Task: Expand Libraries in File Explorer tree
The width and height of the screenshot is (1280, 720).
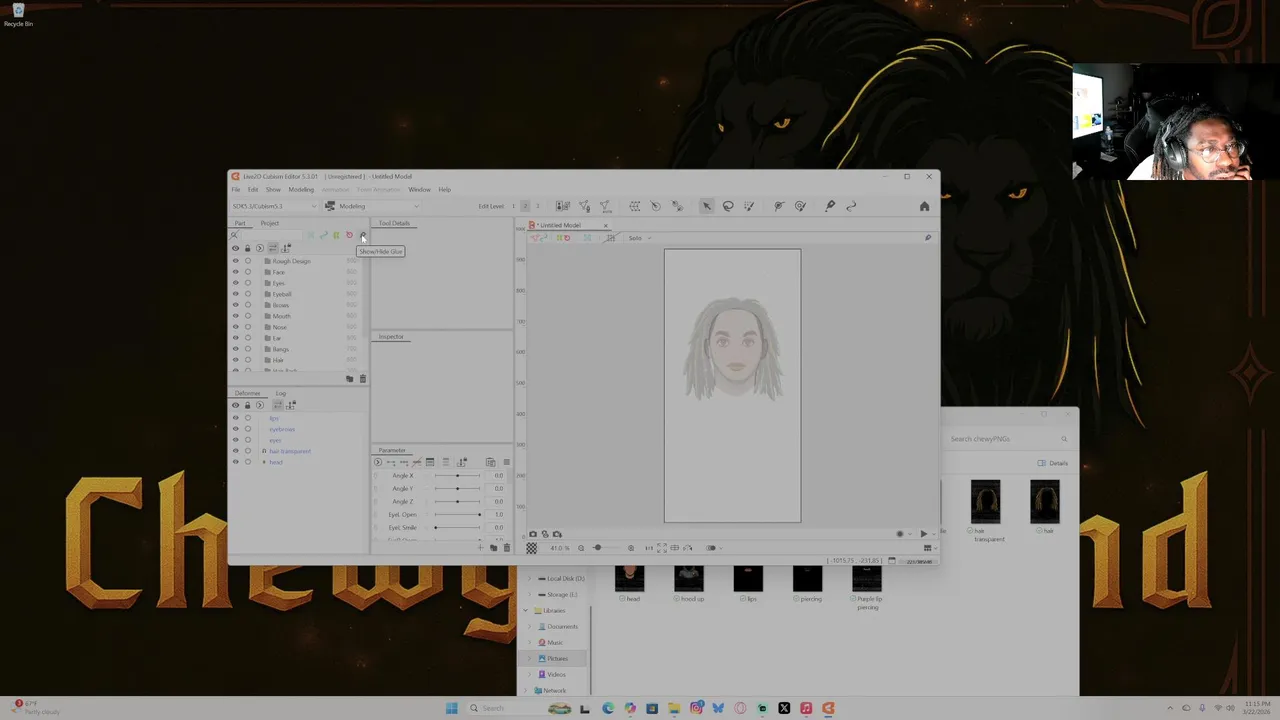Action: point(525,610)
